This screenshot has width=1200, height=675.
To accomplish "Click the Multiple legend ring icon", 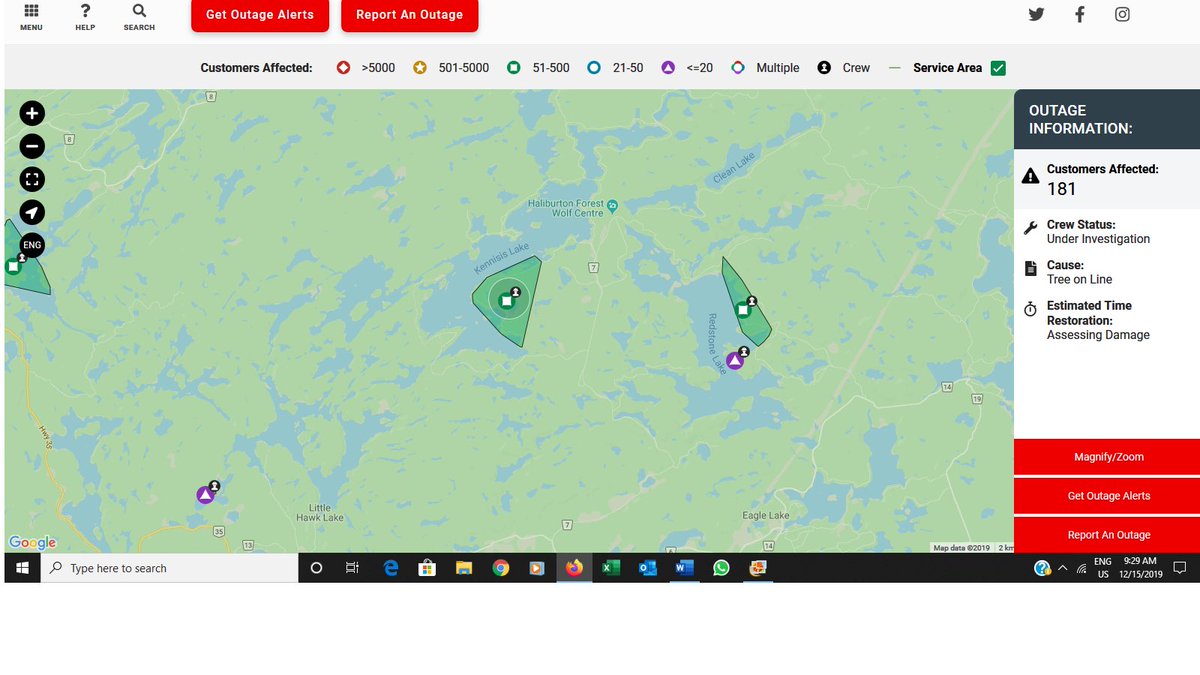I will click(x=738, y=68).
